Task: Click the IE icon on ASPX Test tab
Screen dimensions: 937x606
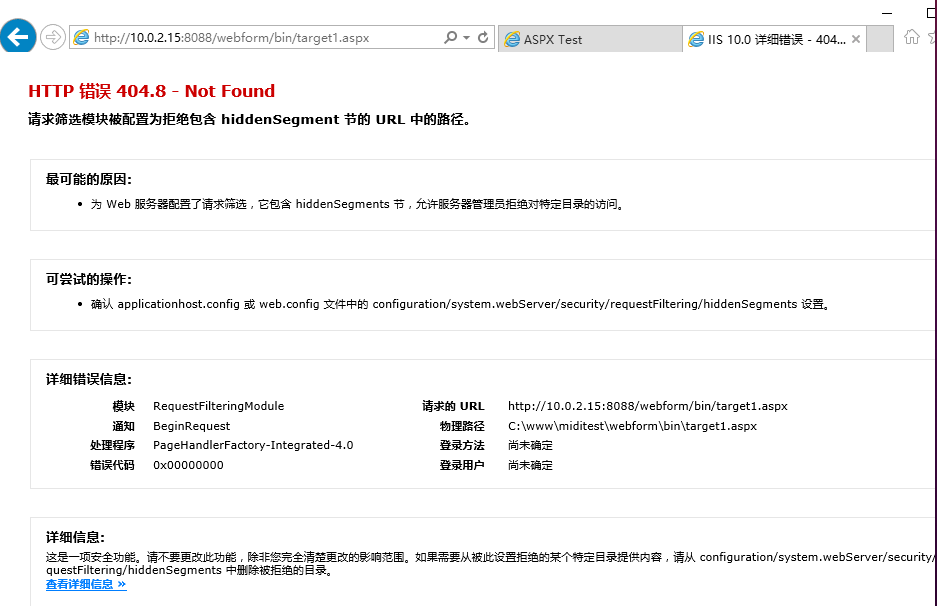Action: (512, 39)
